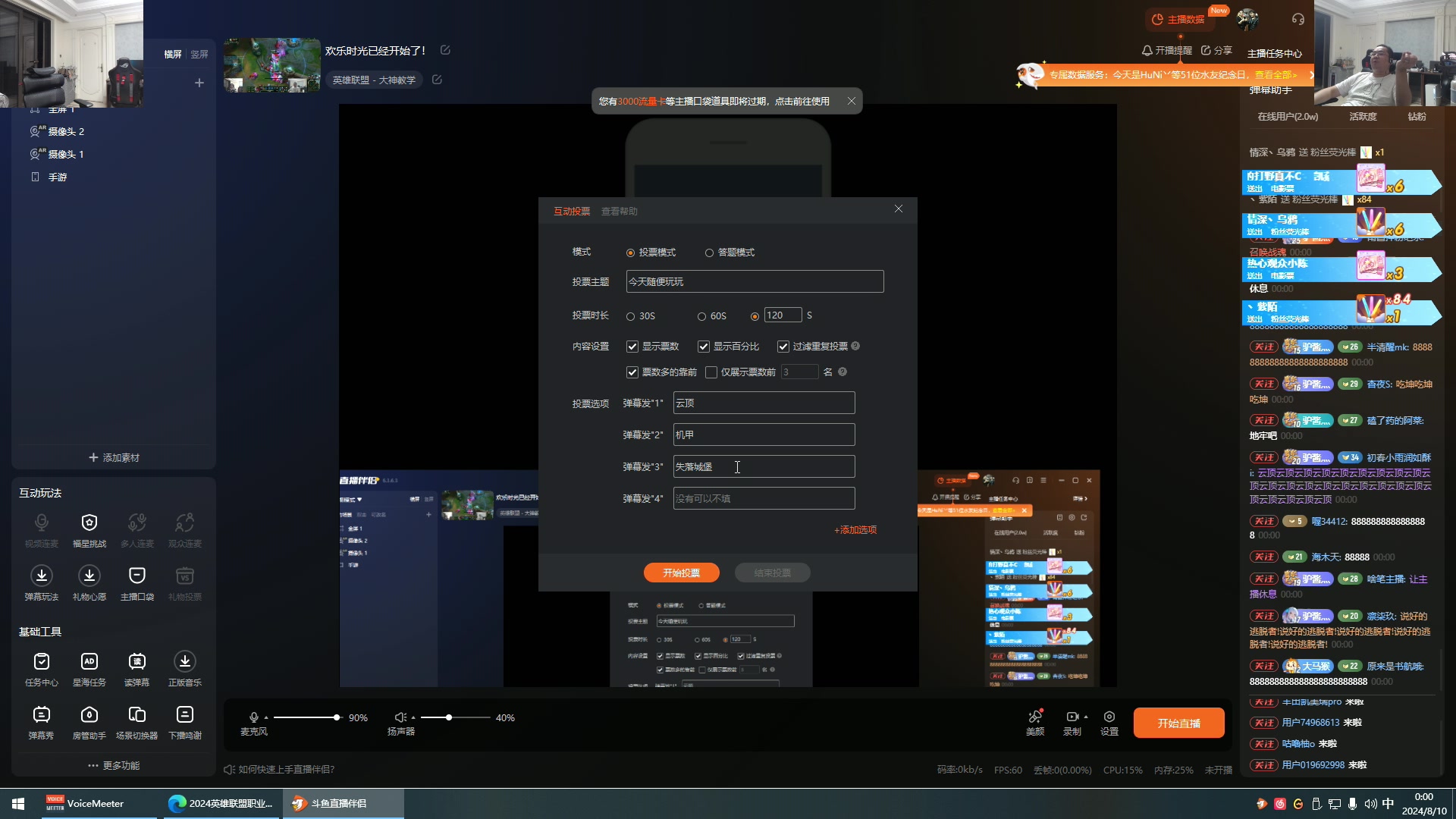Toggle 显示票数 checkbox
This screenshot has height=819, width=1456.
click(632, 347)
